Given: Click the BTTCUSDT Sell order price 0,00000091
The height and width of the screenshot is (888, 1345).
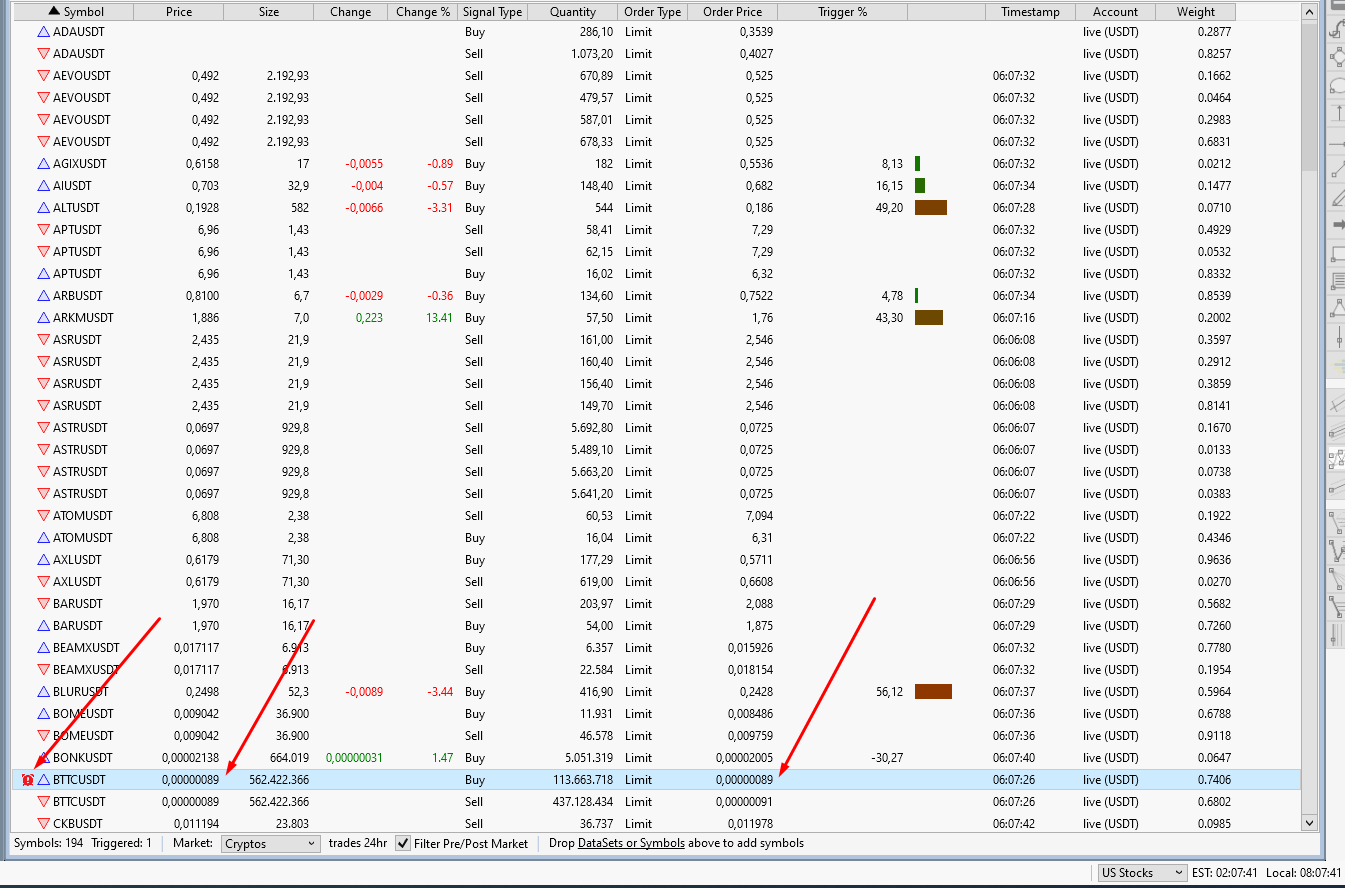Looking at the screenshot, I should [744, 802].
